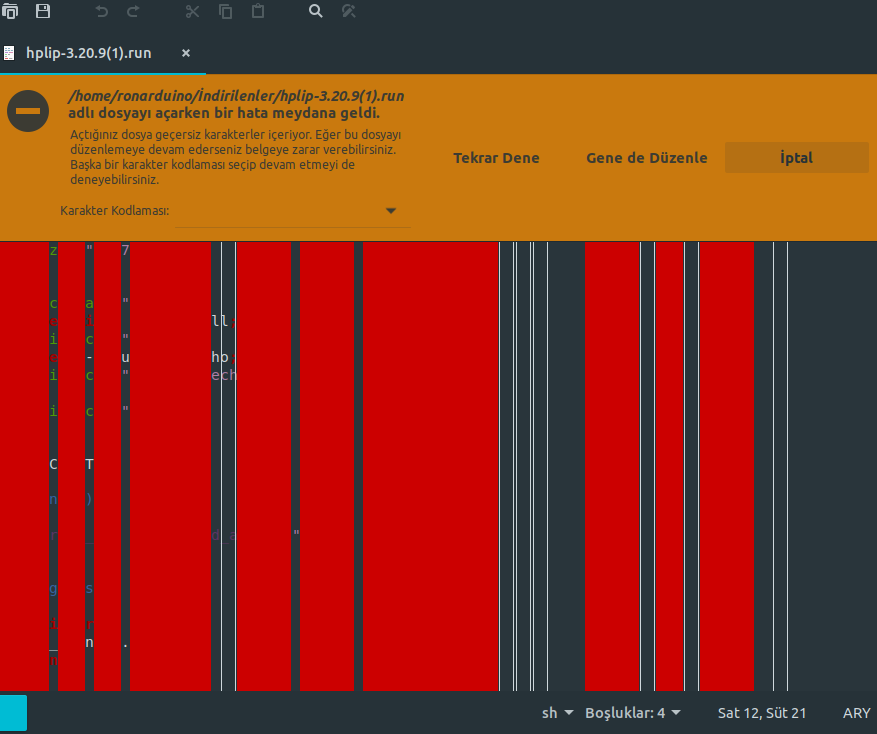Click the paste clipboard icon

[258, 11]
